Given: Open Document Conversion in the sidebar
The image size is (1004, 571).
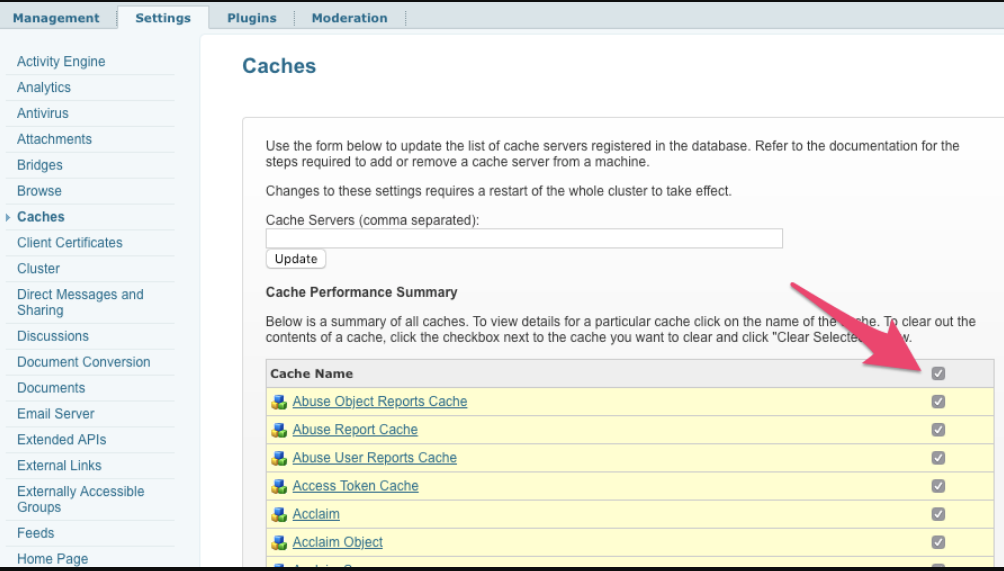Looking at the screenshot, I should (84, 362).
